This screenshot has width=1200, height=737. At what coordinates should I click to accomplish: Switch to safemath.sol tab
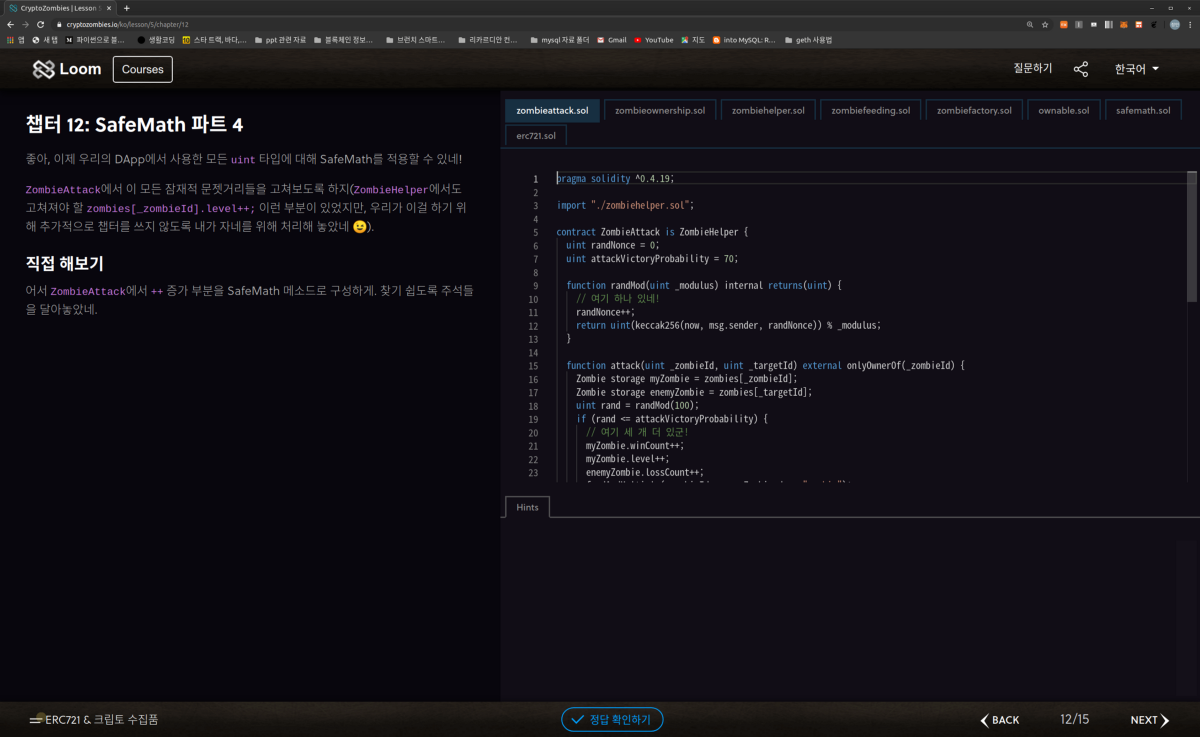pos(1143,110)
